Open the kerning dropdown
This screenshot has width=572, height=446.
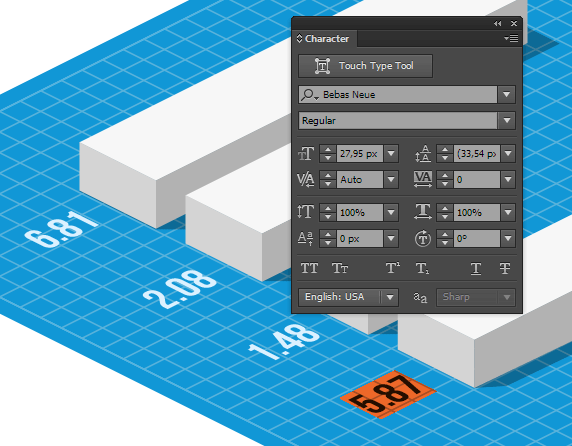[391, 179]
